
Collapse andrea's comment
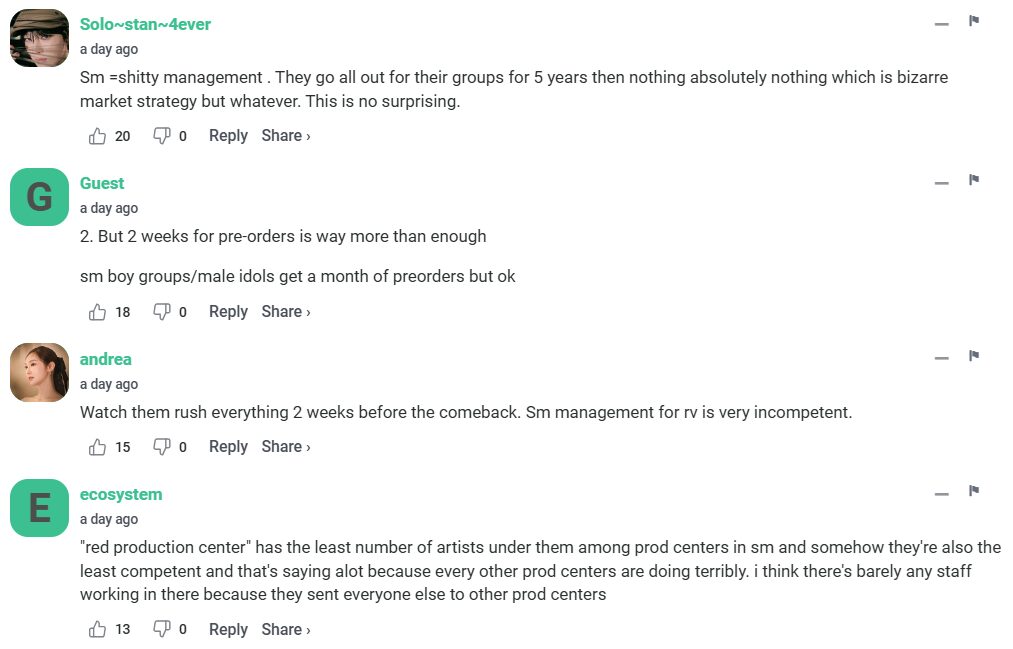pos(941,358)
